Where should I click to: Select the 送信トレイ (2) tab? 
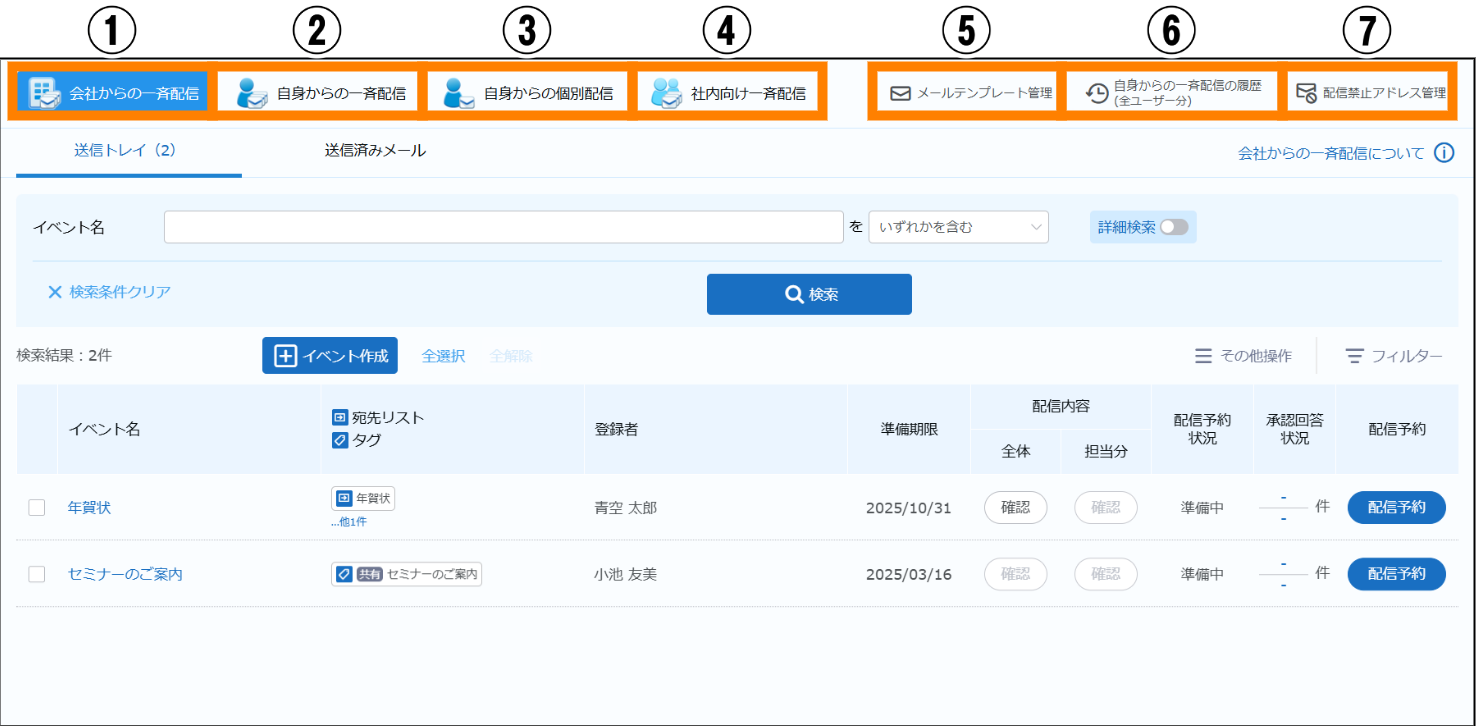(x=125, y=151)
